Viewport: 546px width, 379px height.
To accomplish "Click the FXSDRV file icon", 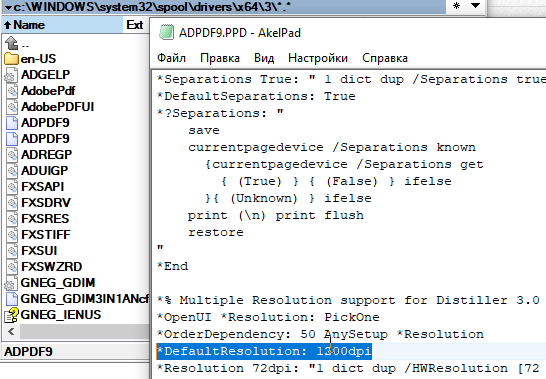I will click(x=11, y=203).
